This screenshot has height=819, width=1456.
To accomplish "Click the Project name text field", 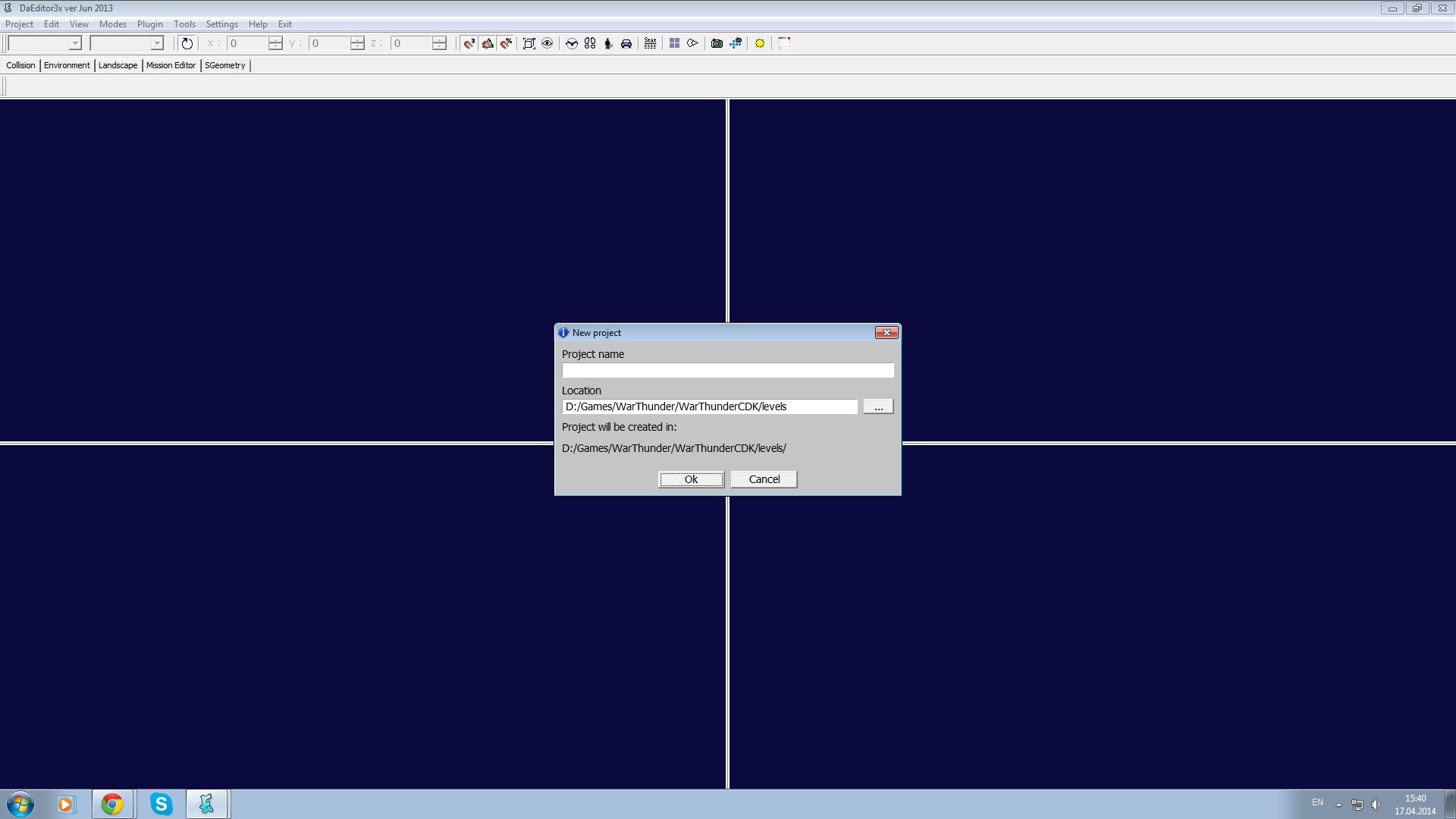I will 728,370.
